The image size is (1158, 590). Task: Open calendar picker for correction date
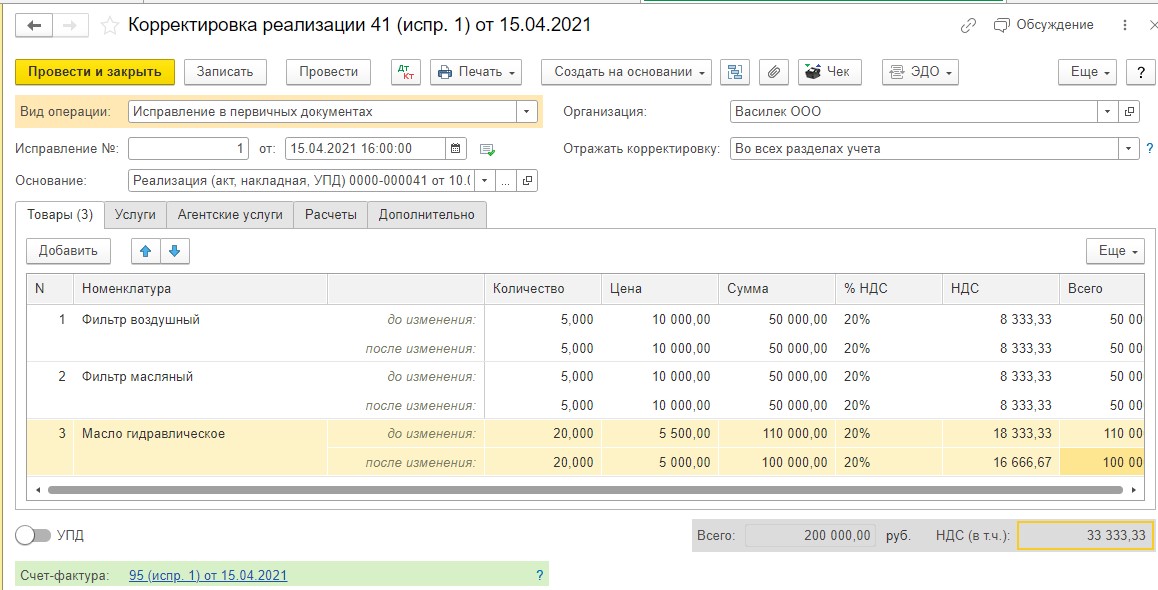[456, 148]
